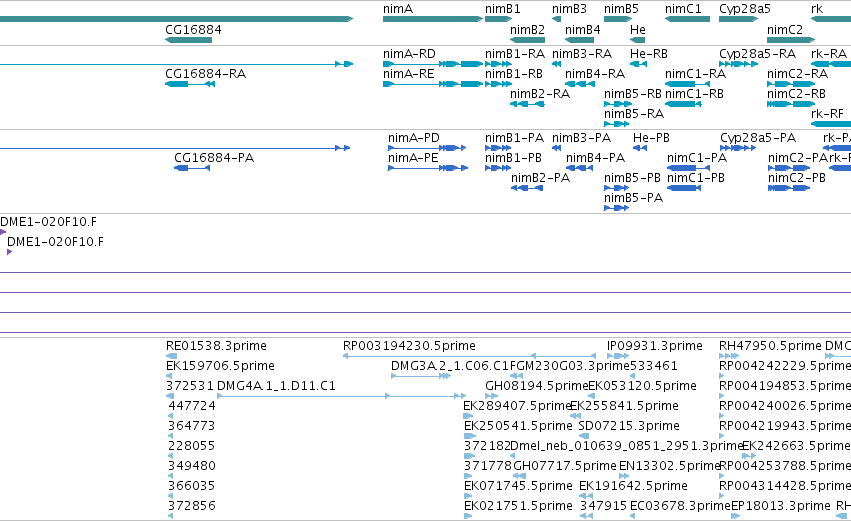Click EST SD07215.3prime

[x=582, y=436]
